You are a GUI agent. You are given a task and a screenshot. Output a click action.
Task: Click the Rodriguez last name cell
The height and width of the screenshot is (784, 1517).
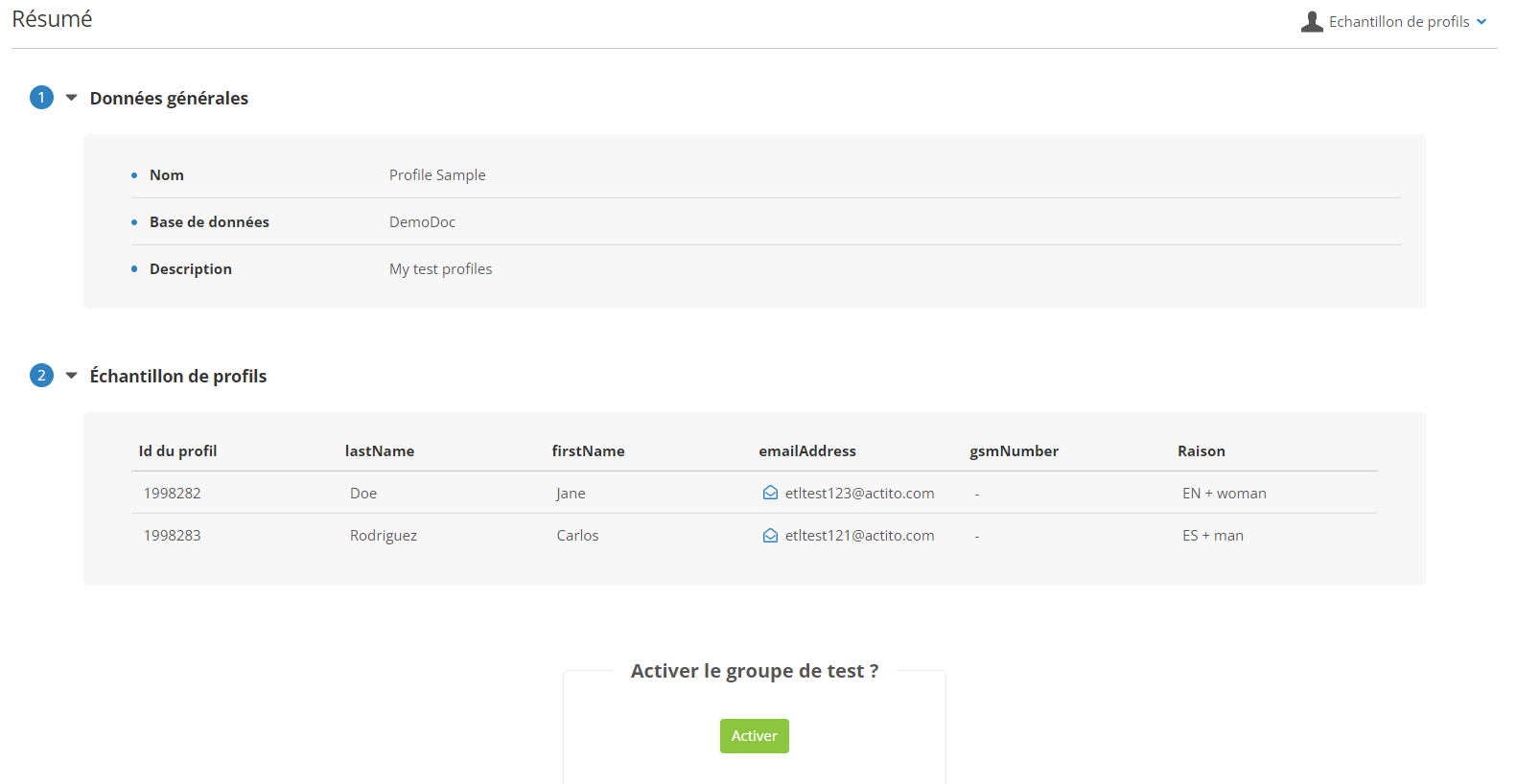pos(384,536)
